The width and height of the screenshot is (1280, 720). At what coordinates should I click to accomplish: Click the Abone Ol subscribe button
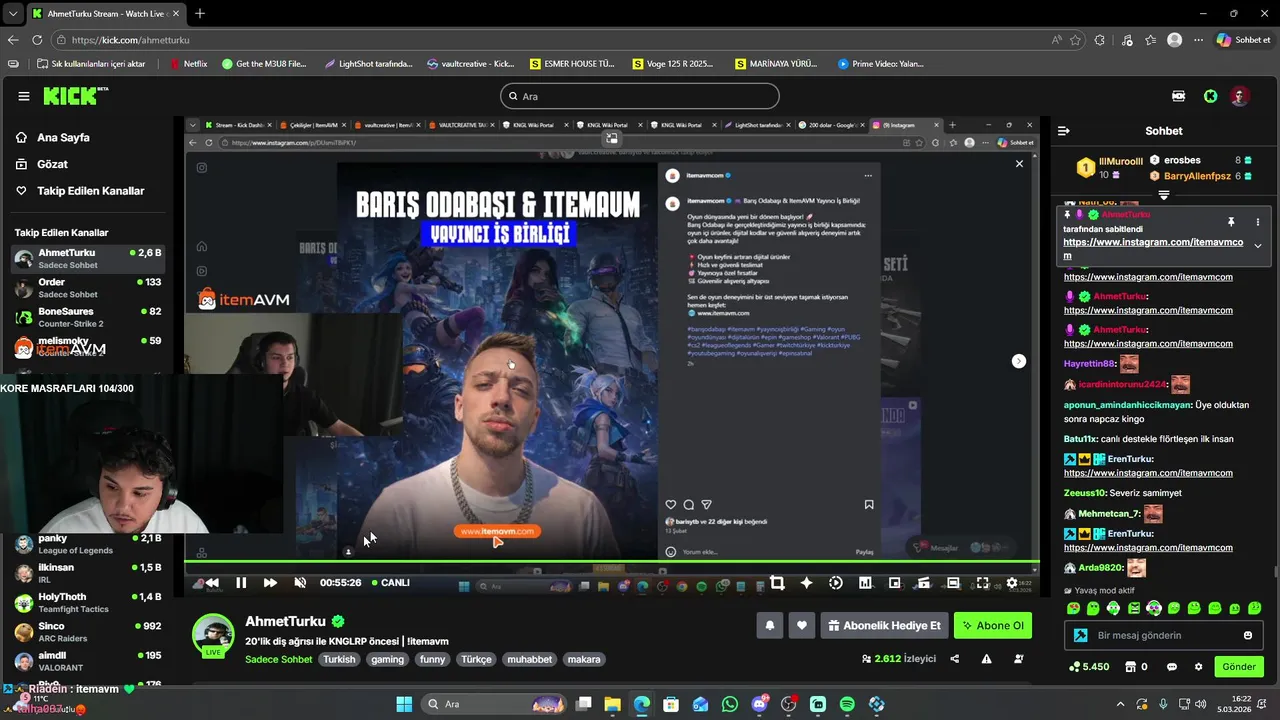(992, 626)
